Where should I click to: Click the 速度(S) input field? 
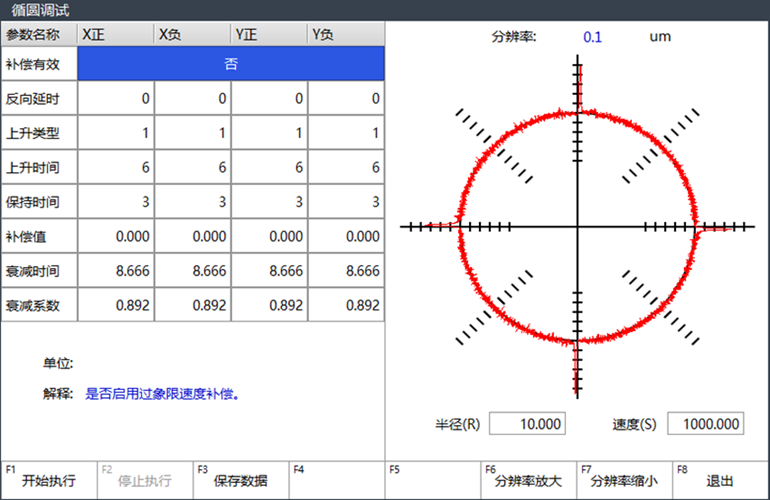point(705,423)
